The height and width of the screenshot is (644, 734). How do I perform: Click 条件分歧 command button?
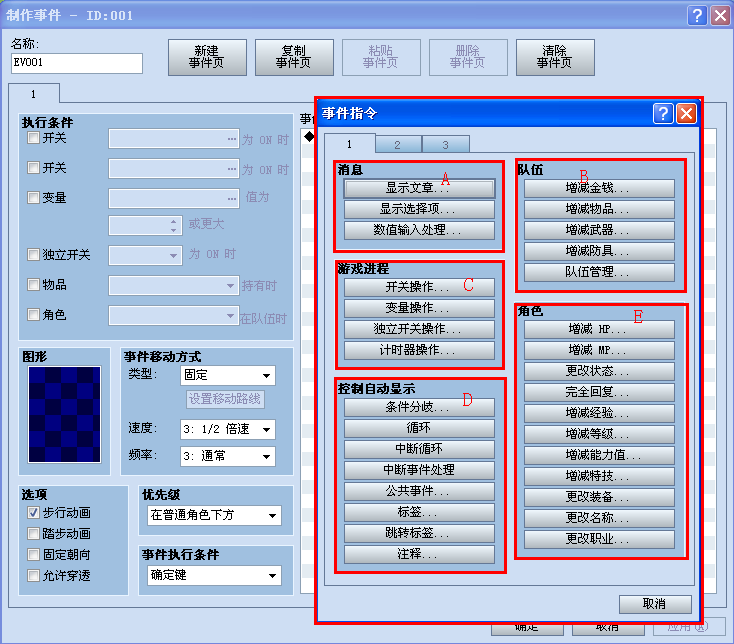[419, 408]
